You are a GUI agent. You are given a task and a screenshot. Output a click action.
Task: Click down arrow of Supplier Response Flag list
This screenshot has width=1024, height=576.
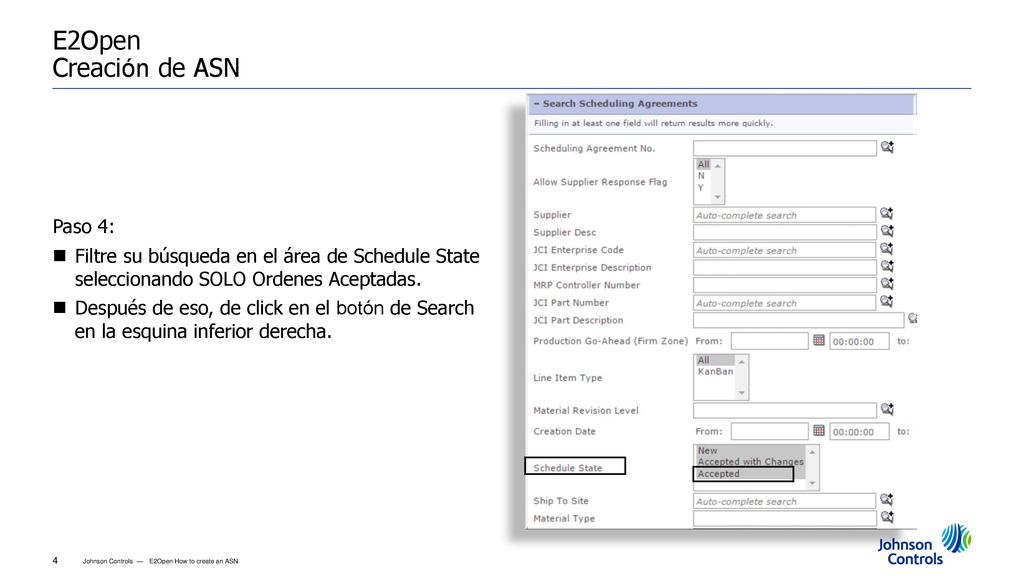pyautogui.click(x=718, y=197)
